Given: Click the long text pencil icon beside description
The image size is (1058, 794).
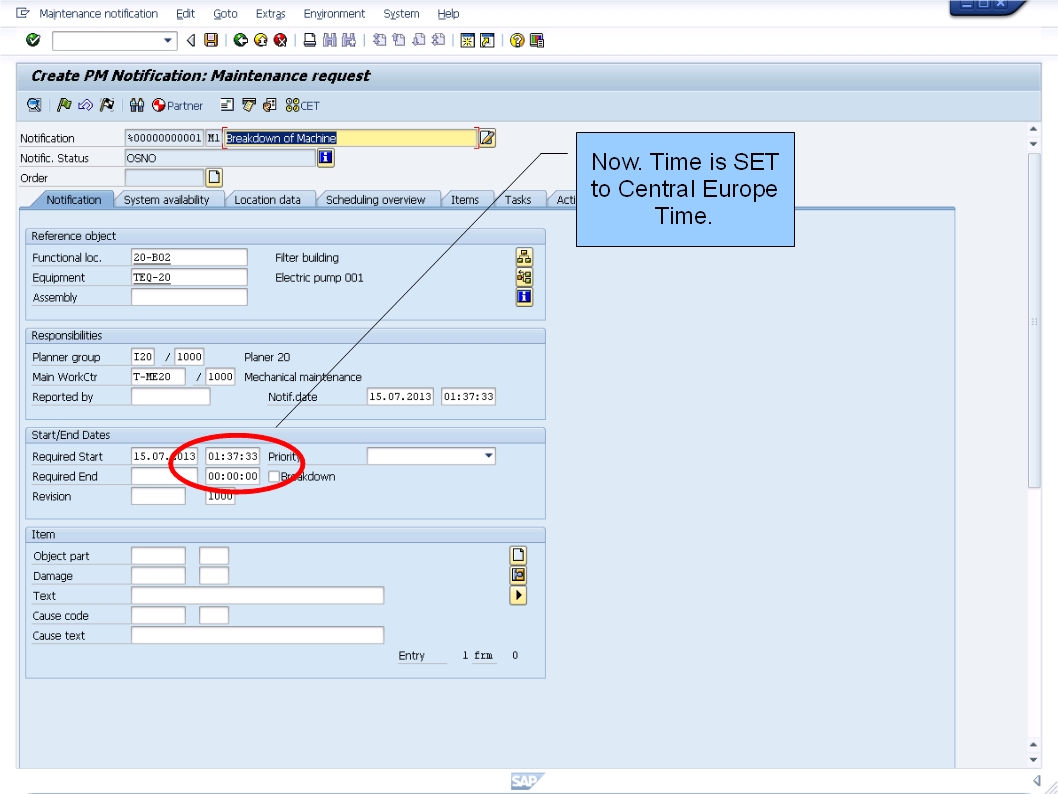Looking at the screenshot, I should click(x=487, y=138).
